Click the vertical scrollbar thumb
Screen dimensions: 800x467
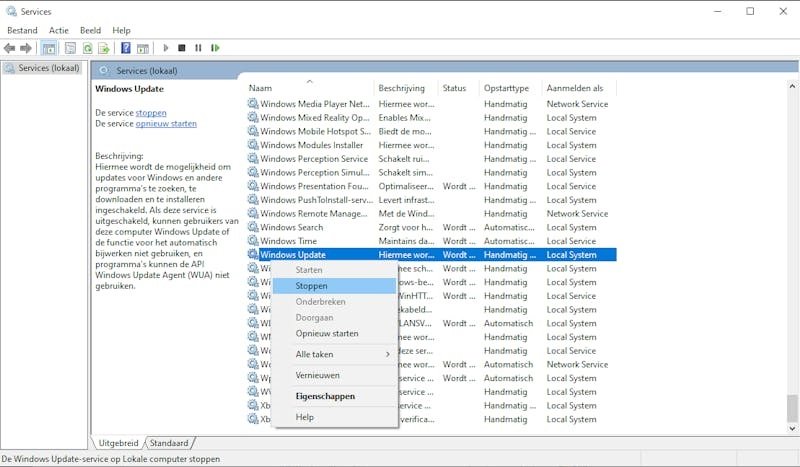coord(792,408)
